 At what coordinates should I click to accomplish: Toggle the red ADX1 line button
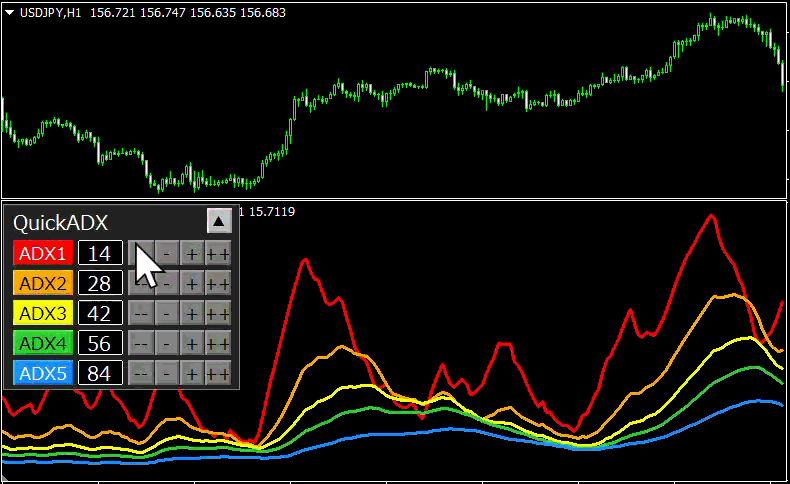tap(43, 253)
